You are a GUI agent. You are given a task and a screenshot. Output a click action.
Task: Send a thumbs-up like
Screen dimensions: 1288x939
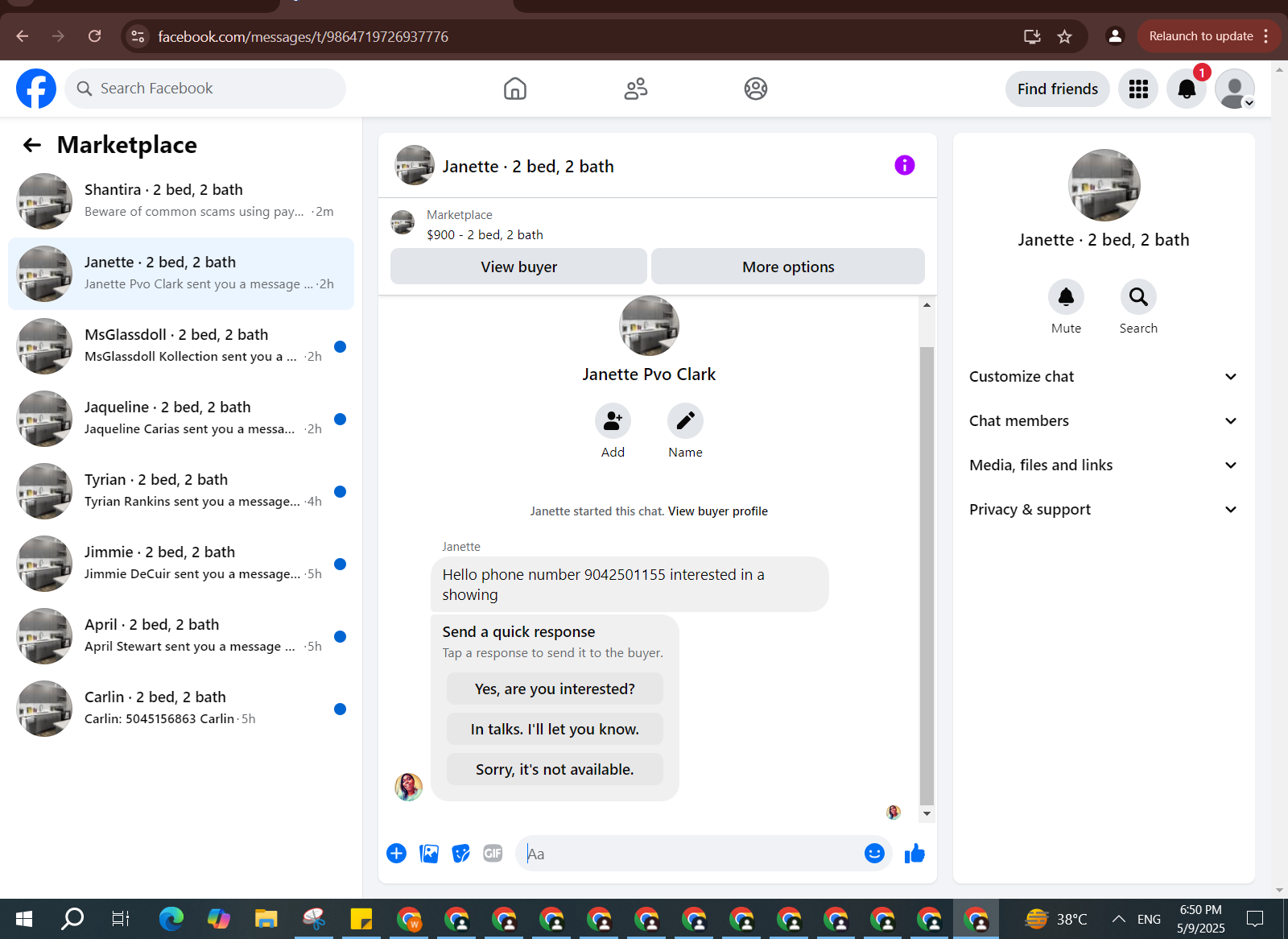coord(914,854)
